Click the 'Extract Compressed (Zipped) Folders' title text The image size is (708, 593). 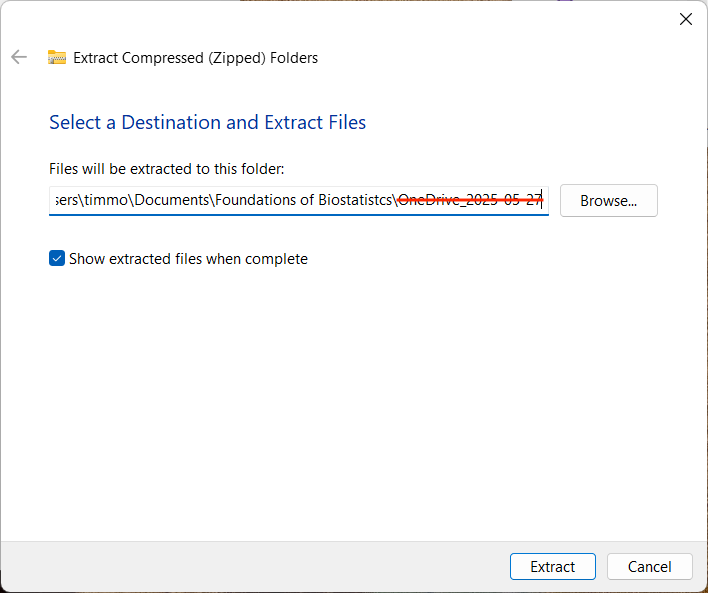tap(195, 58)
